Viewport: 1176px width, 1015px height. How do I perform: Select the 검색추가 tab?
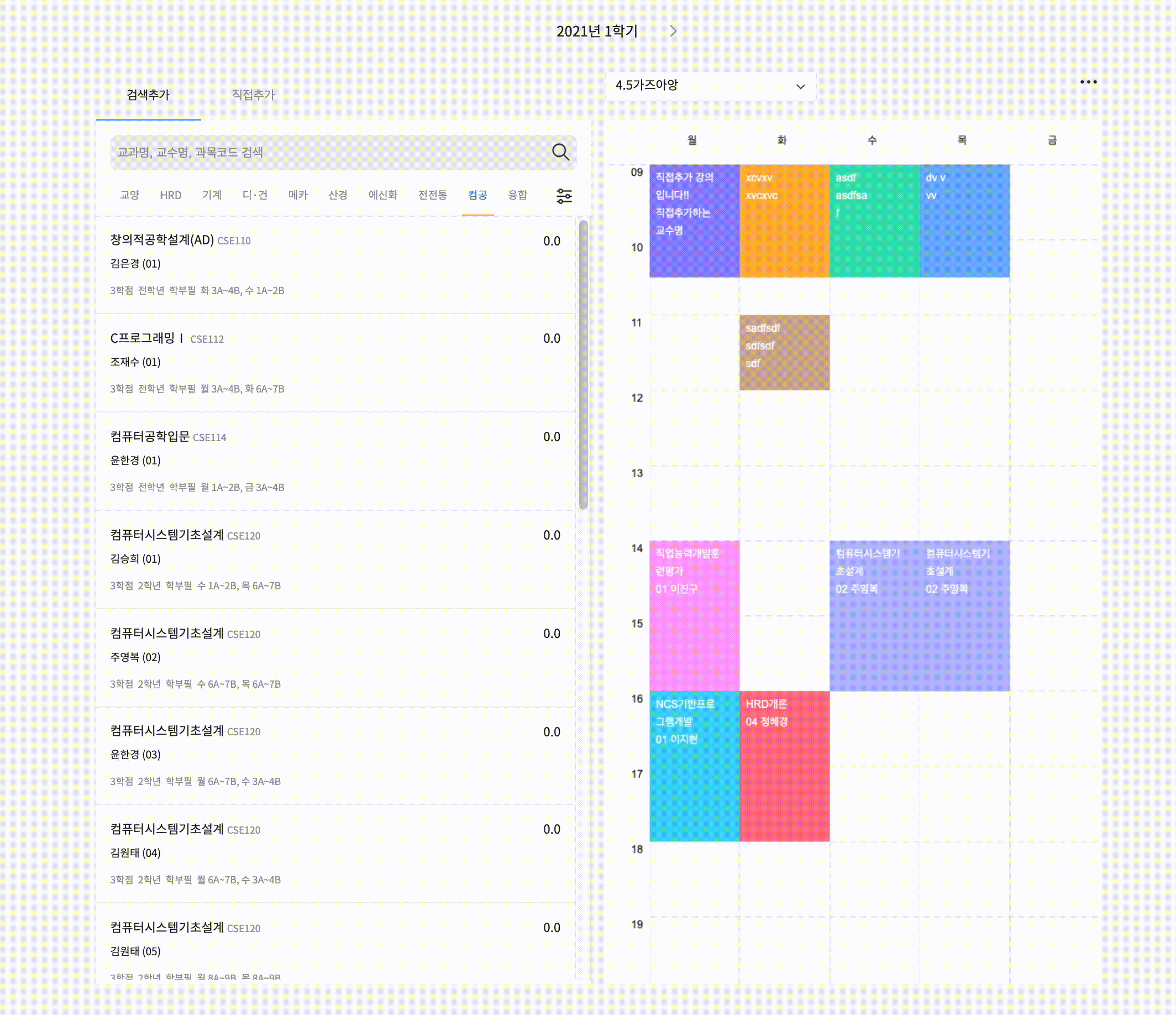pyautogui.click(x=148, y=95)
